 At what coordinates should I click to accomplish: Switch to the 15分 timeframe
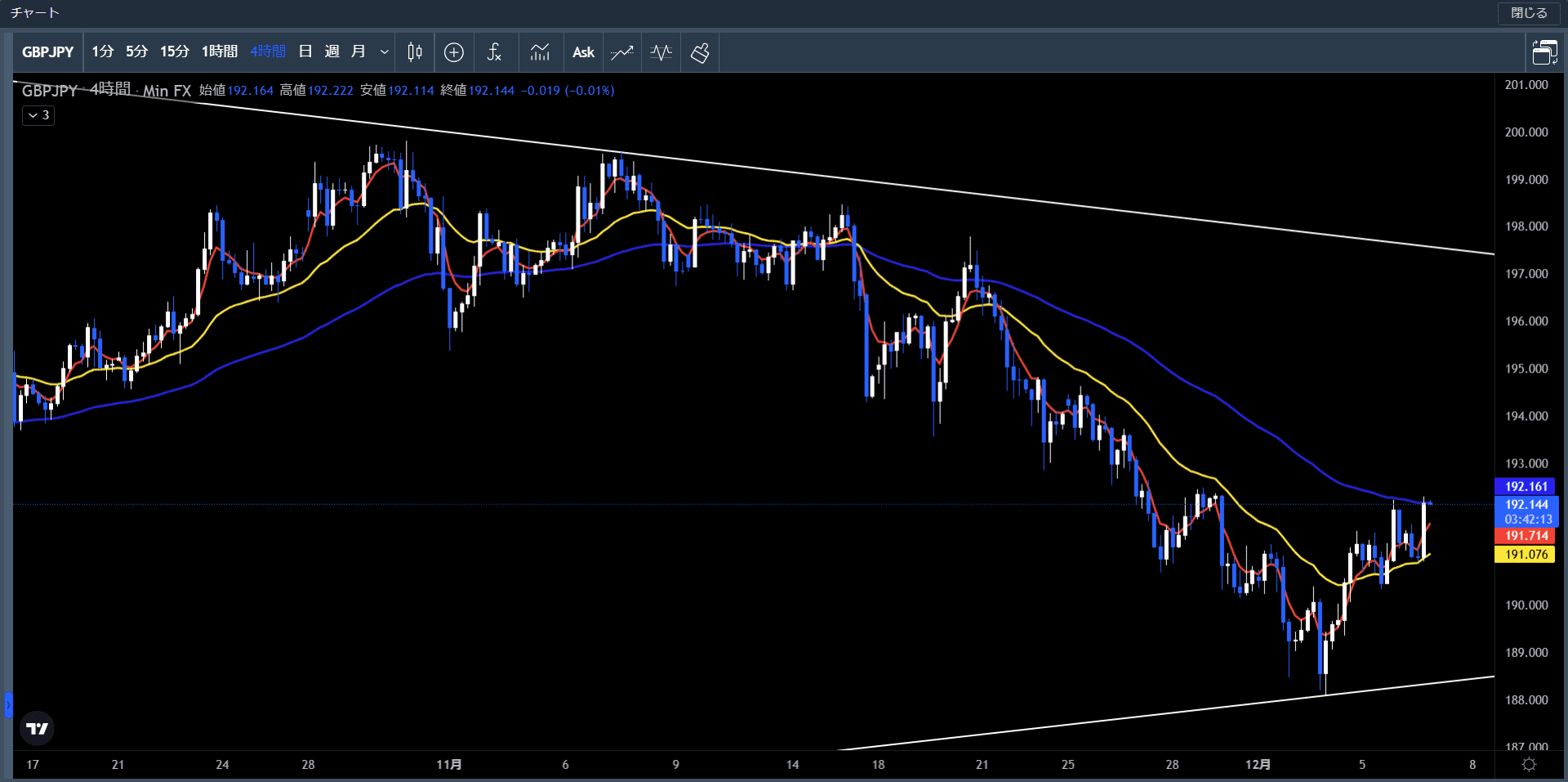(174, 52)
